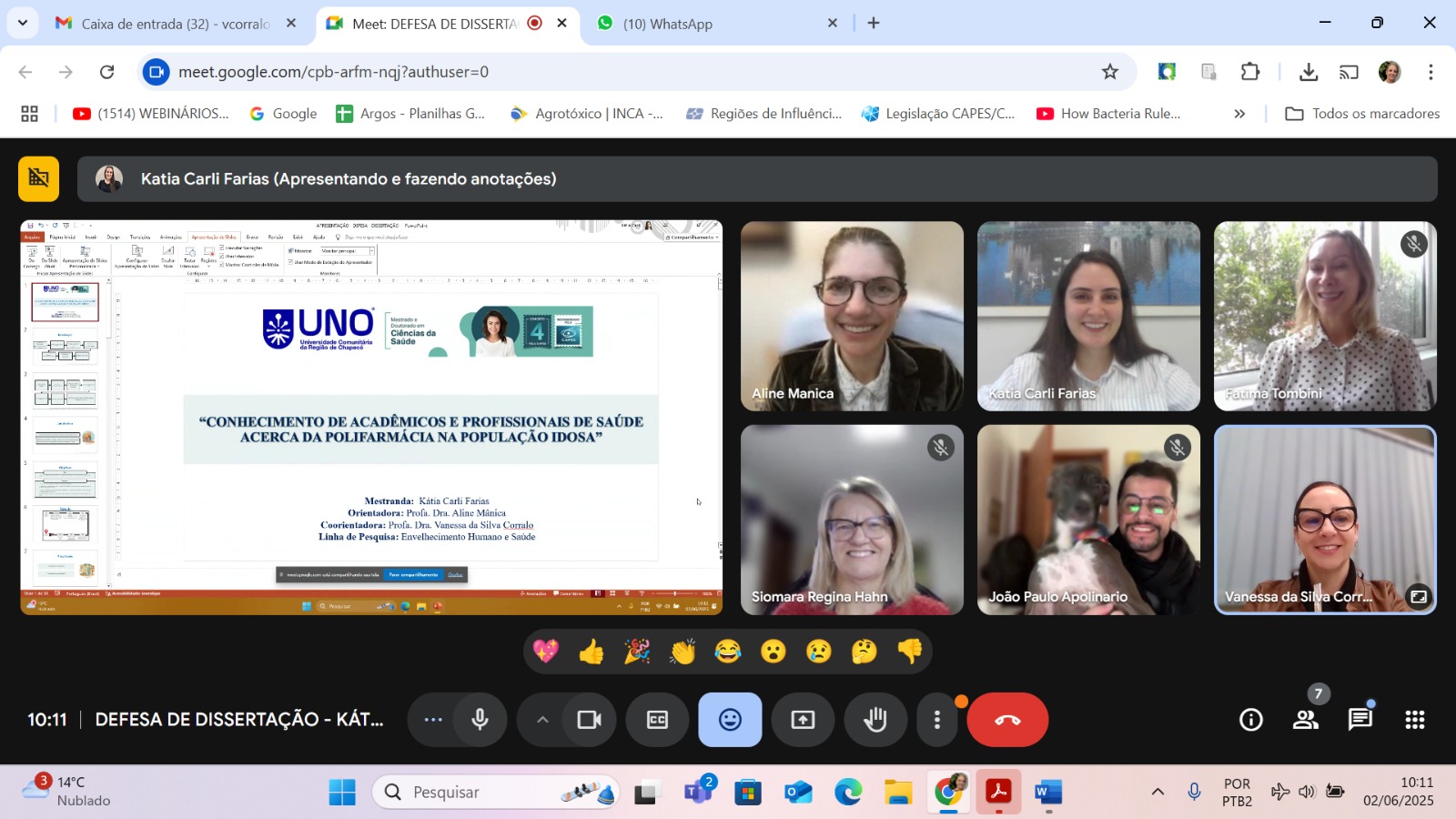The image size is (1456, 819).
Task: Show the participants list
Action: [x=1306, y=720]
